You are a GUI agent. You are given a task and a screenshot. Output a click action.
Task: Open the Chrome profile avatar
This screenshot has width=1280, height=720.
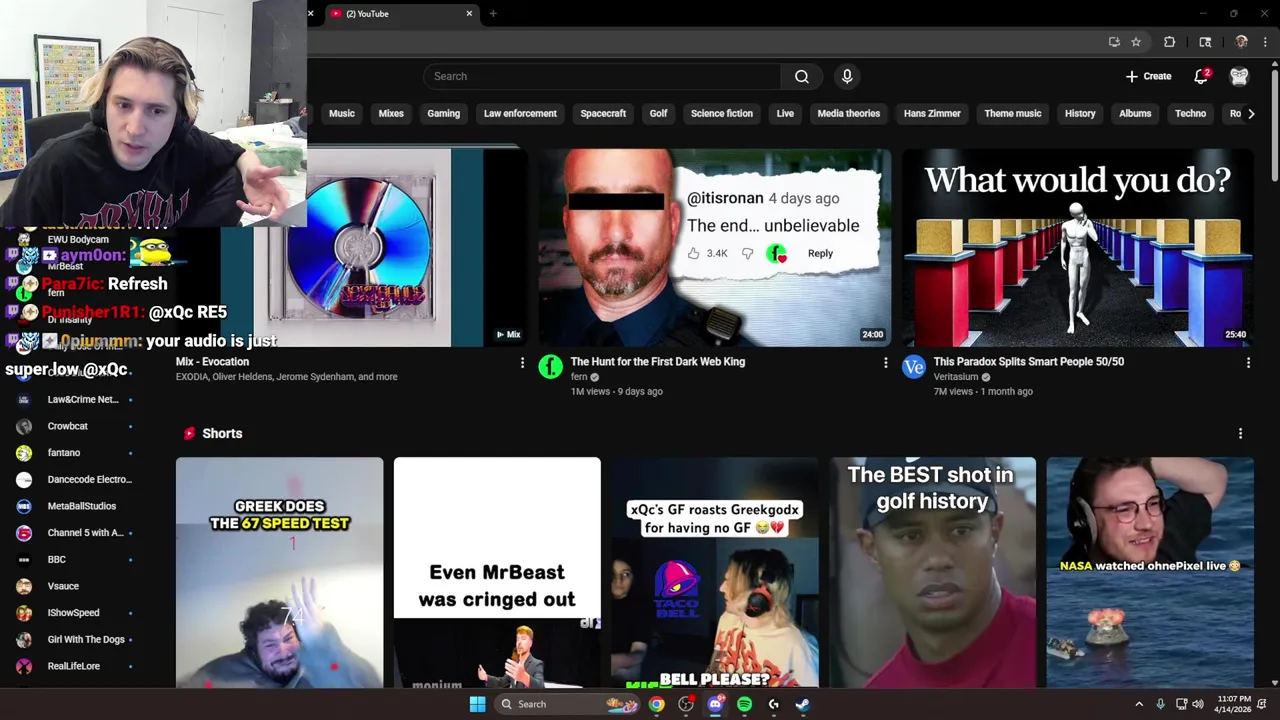[x=1241, y=42]
